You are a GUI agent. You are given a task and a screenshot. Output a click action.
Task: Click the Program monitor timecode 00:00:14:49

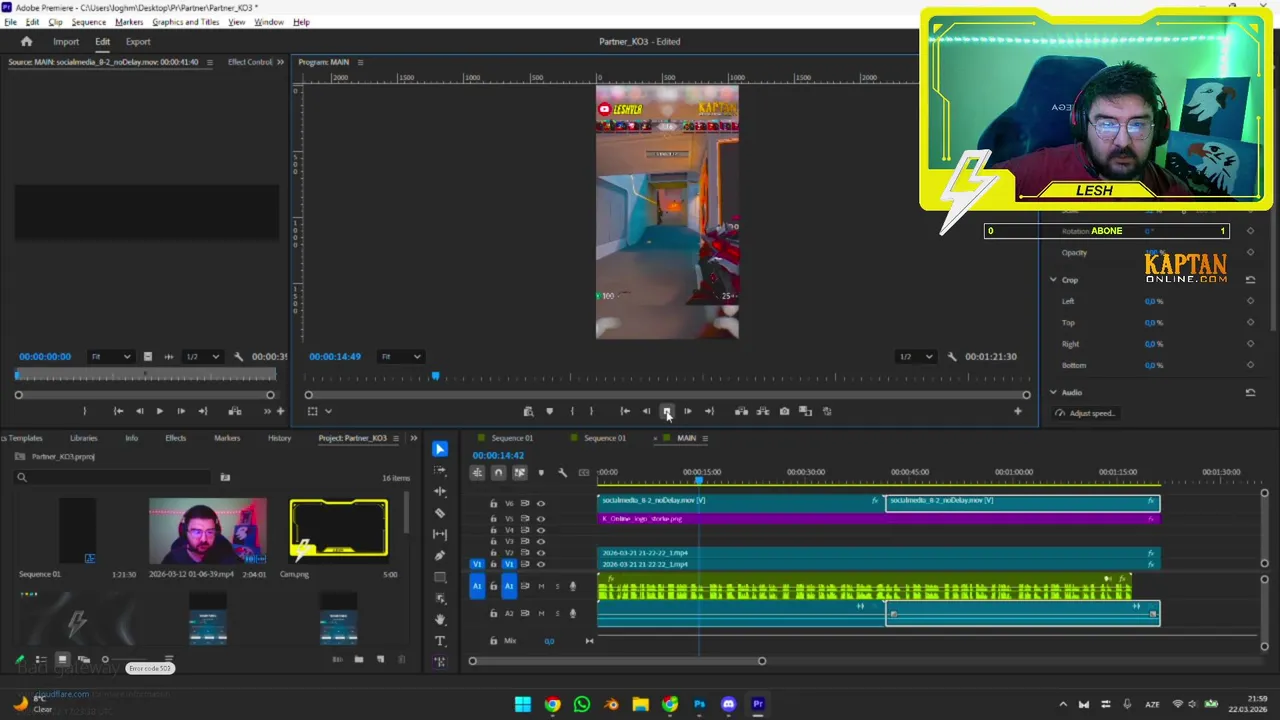coord(335,357)
